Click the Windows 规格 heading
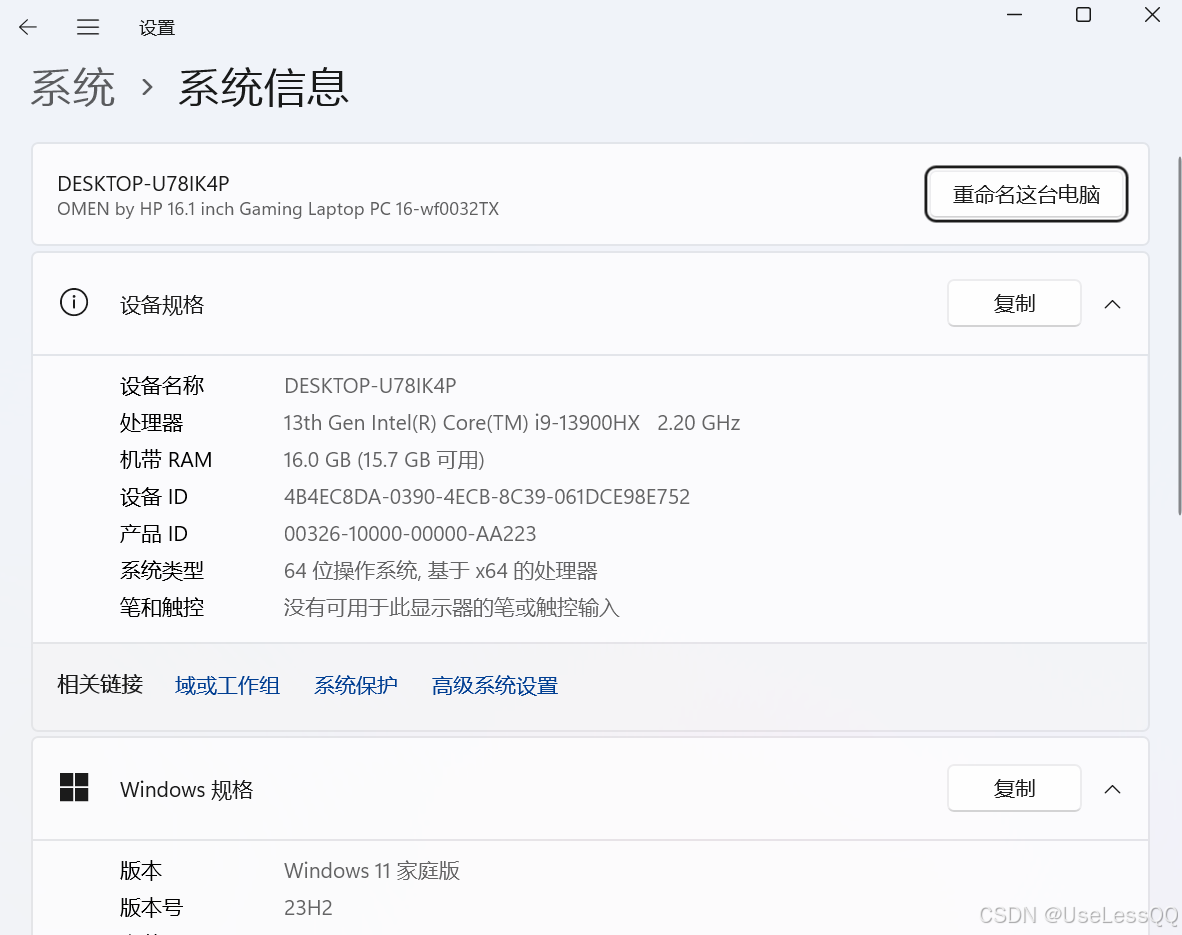Screen dimensions: 1182x935 (186, 789)
